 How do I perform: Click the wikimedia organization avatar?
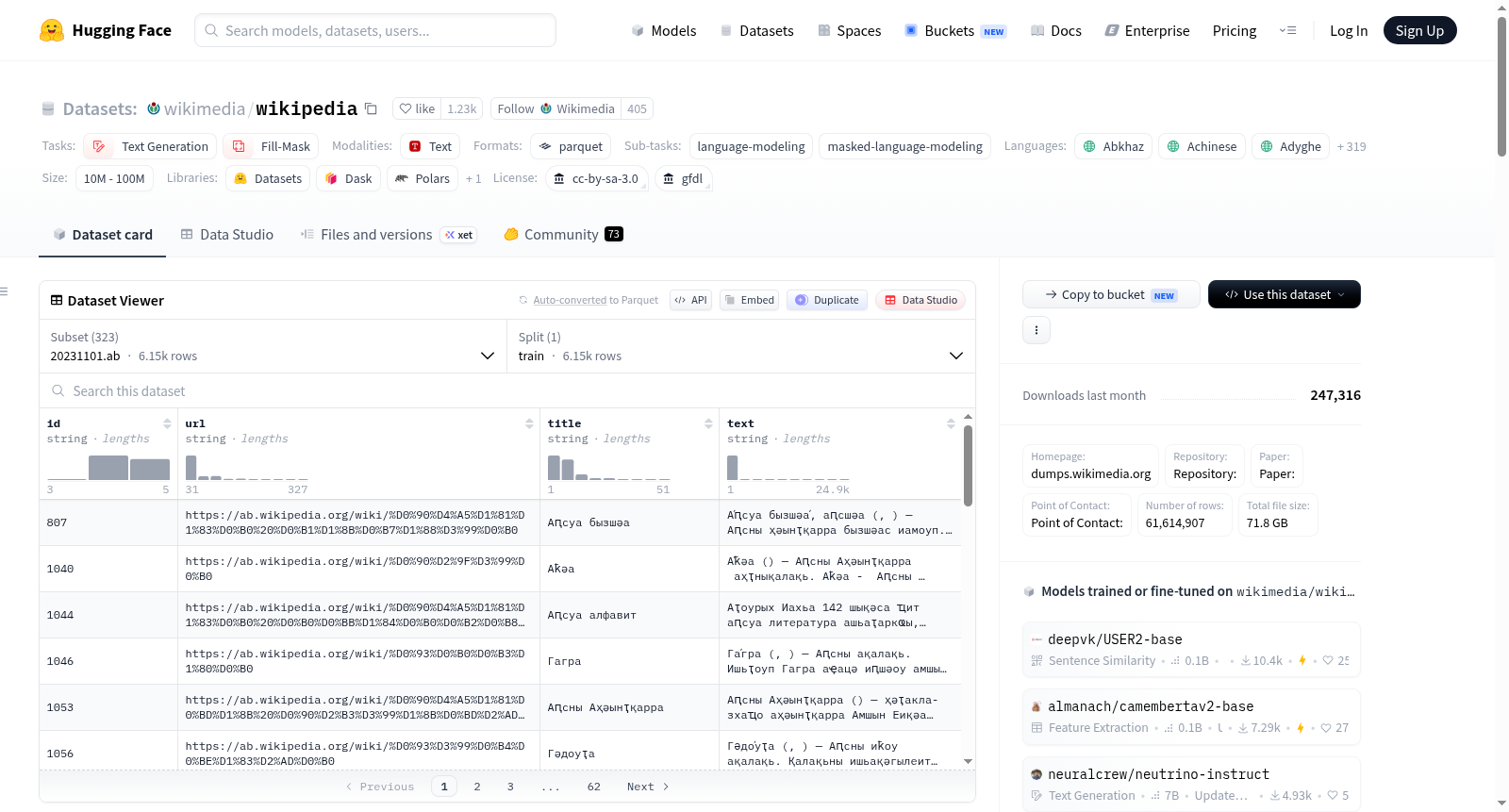pos(154,108)
